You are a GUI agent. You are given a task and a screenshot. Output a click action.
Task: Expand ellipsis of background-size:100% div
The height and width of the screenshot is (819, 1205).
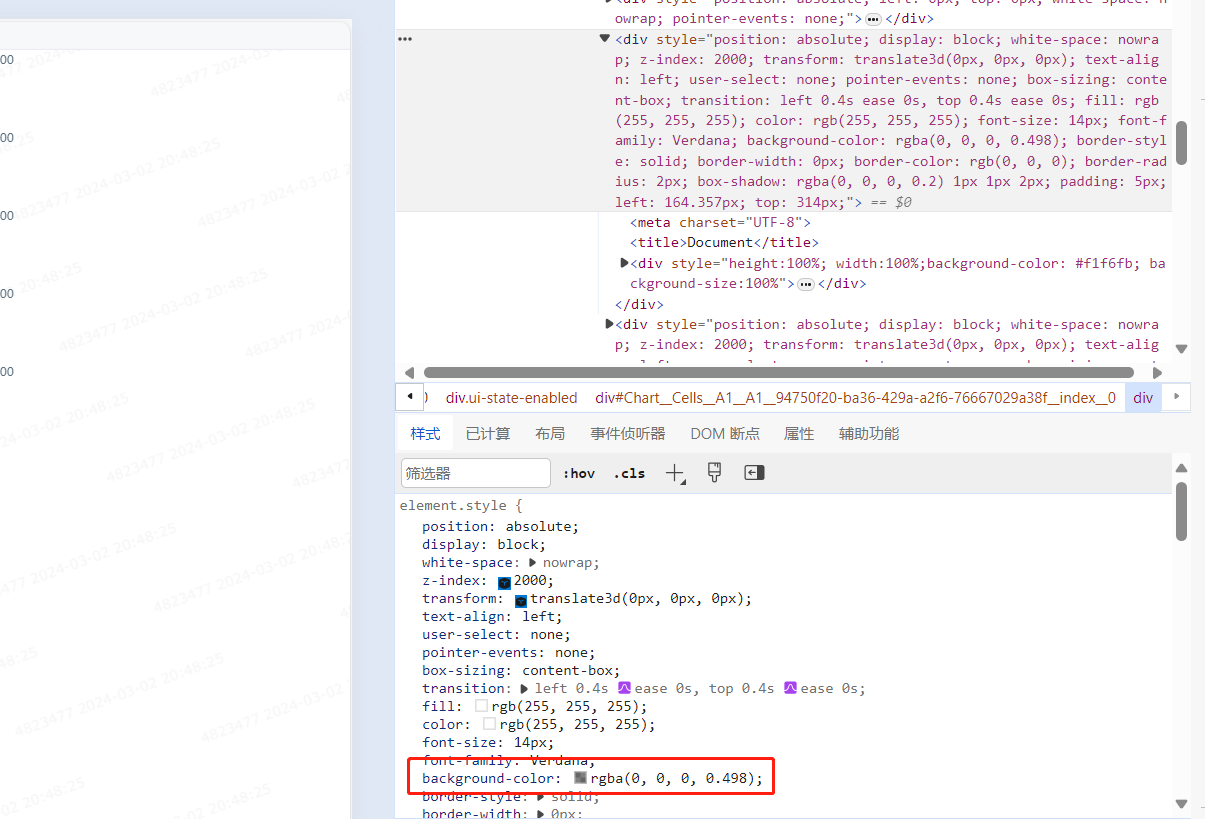pos(805,284)
